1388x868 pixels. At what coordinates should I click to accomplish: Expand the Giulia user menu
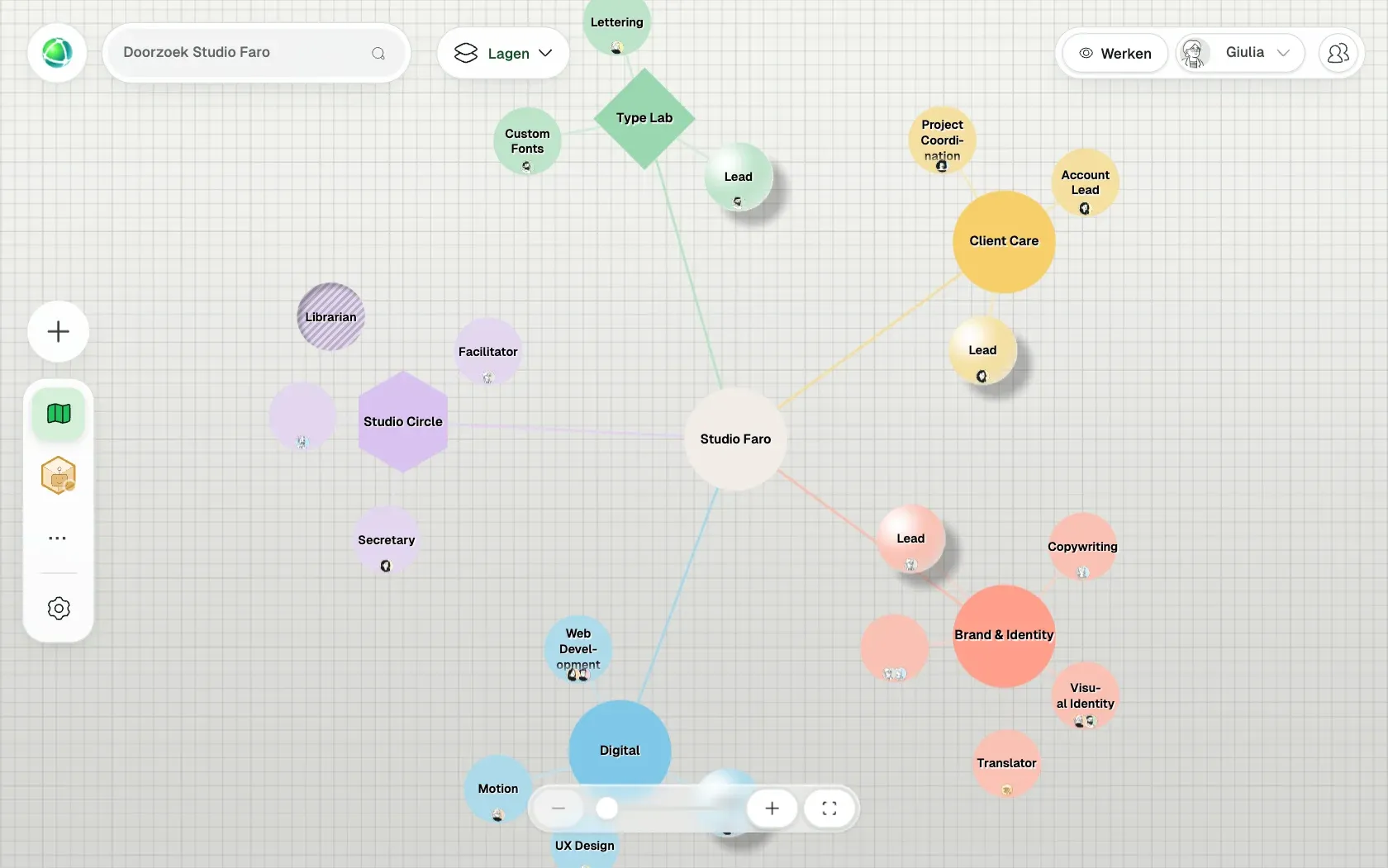[x=1240, y=53]
